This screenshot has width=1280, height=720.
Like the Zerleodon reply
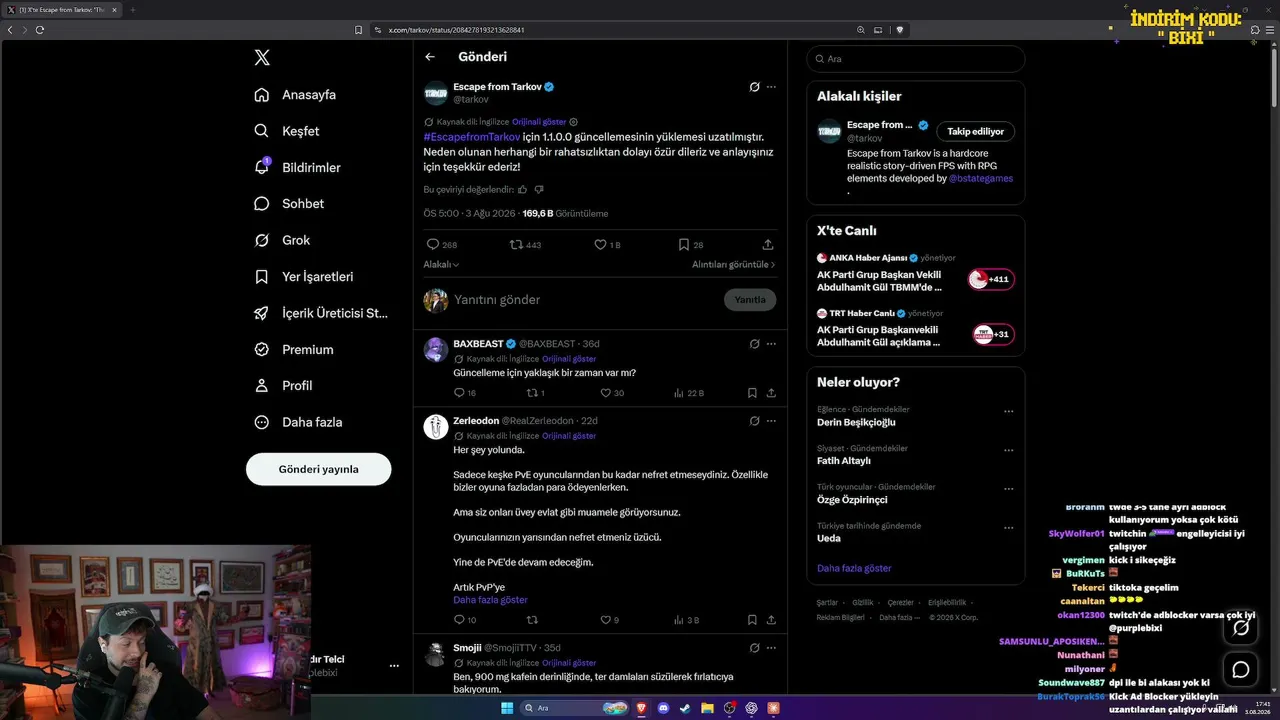pyautogui.click(x=609, y=620)
